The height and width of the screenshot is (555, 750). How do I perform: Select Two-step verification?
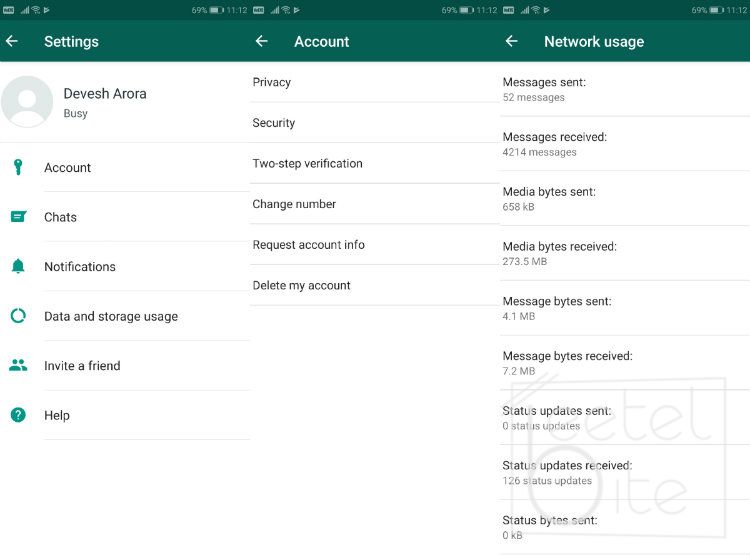coord(307,163)
